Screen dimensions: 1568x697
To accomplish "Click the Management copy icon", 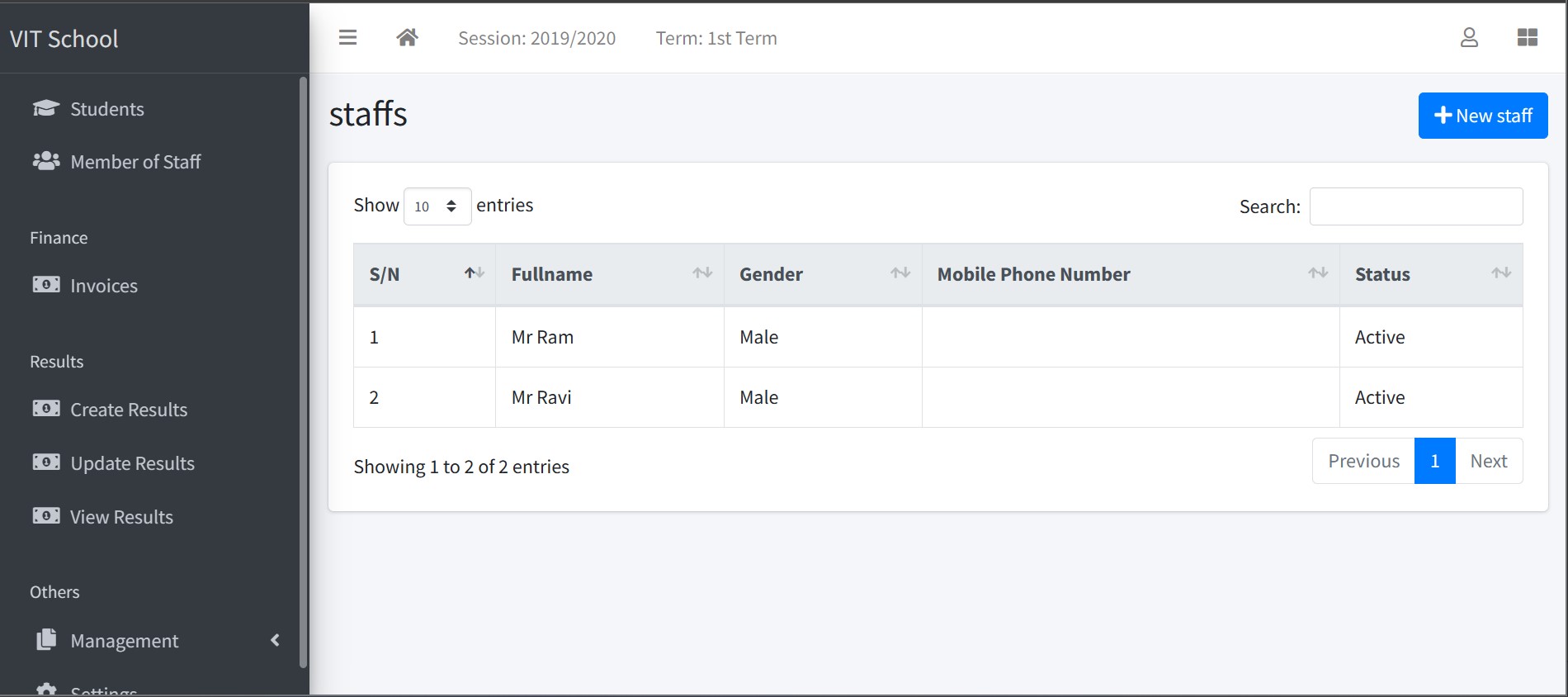I will (x=46, y=640).
